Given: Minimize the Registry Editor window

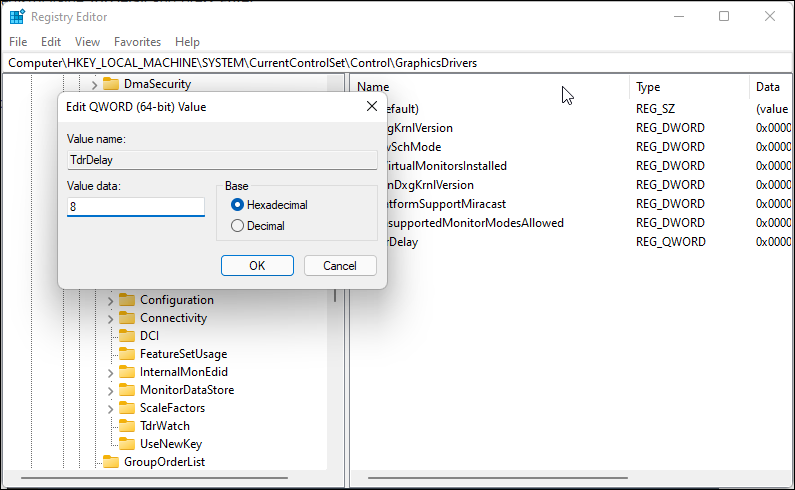Looking at the screenshot, I should click(679, 16).
